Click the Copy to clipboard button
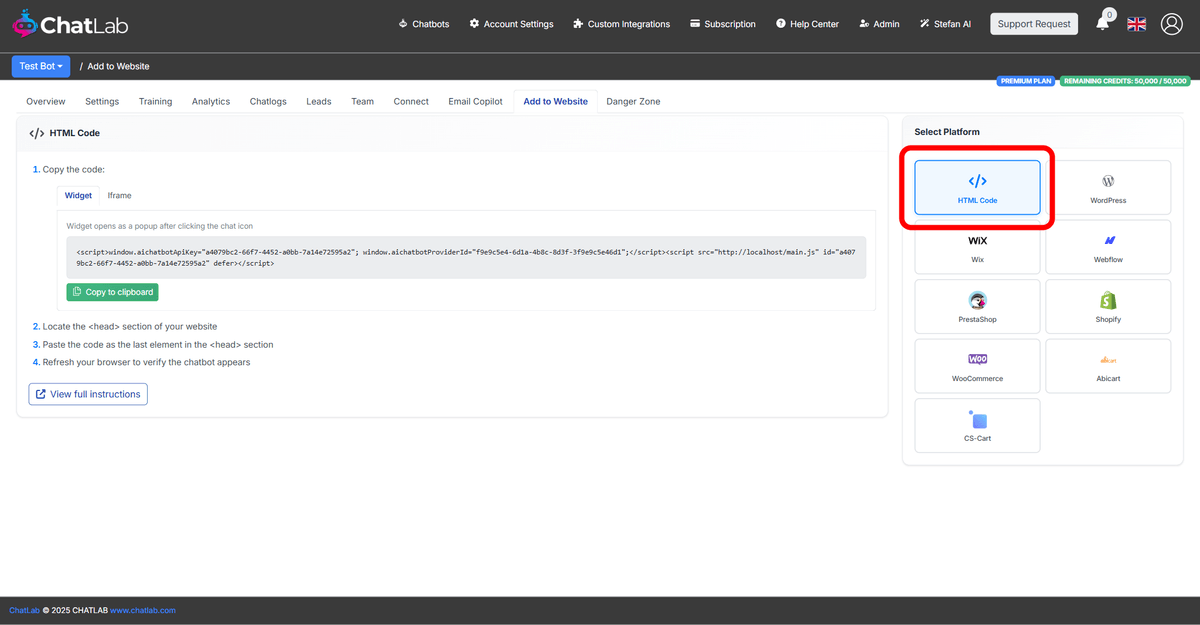 (x=112, y=291)
